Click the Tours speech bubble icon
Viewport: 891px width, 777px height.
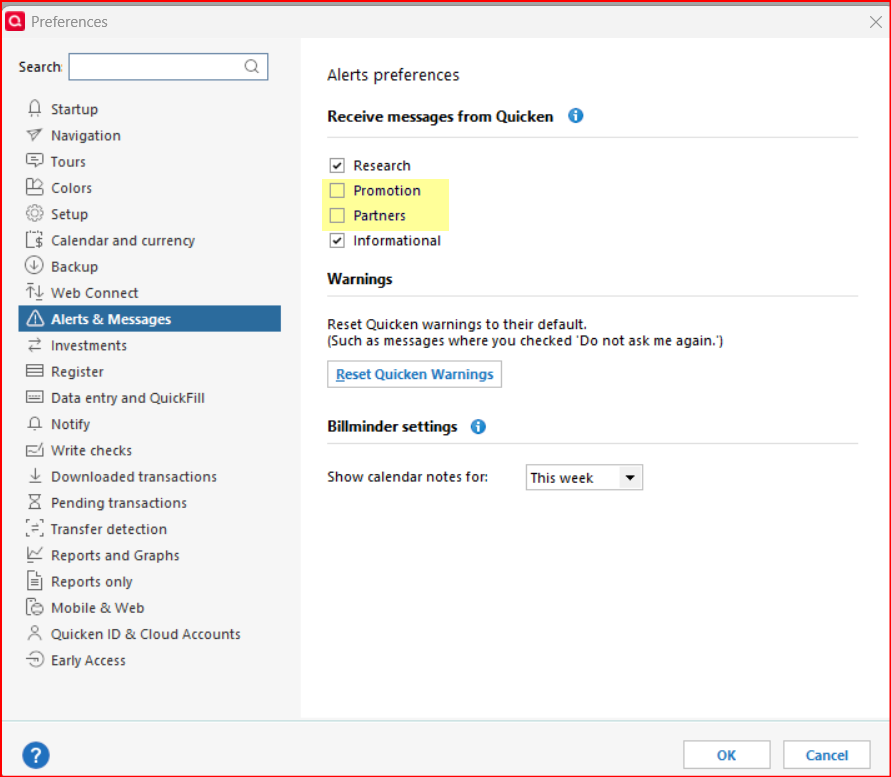(35, 161)
